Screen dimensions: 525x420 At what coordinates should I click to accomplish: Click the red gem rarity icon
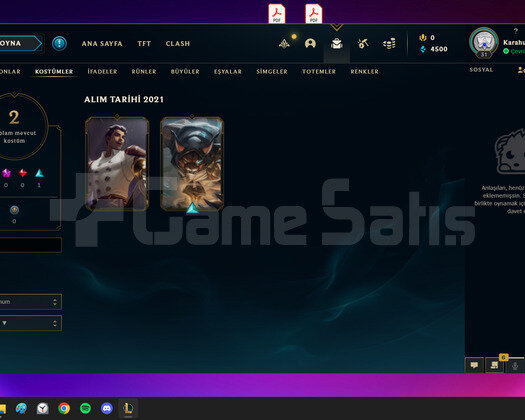pos(23,173)
